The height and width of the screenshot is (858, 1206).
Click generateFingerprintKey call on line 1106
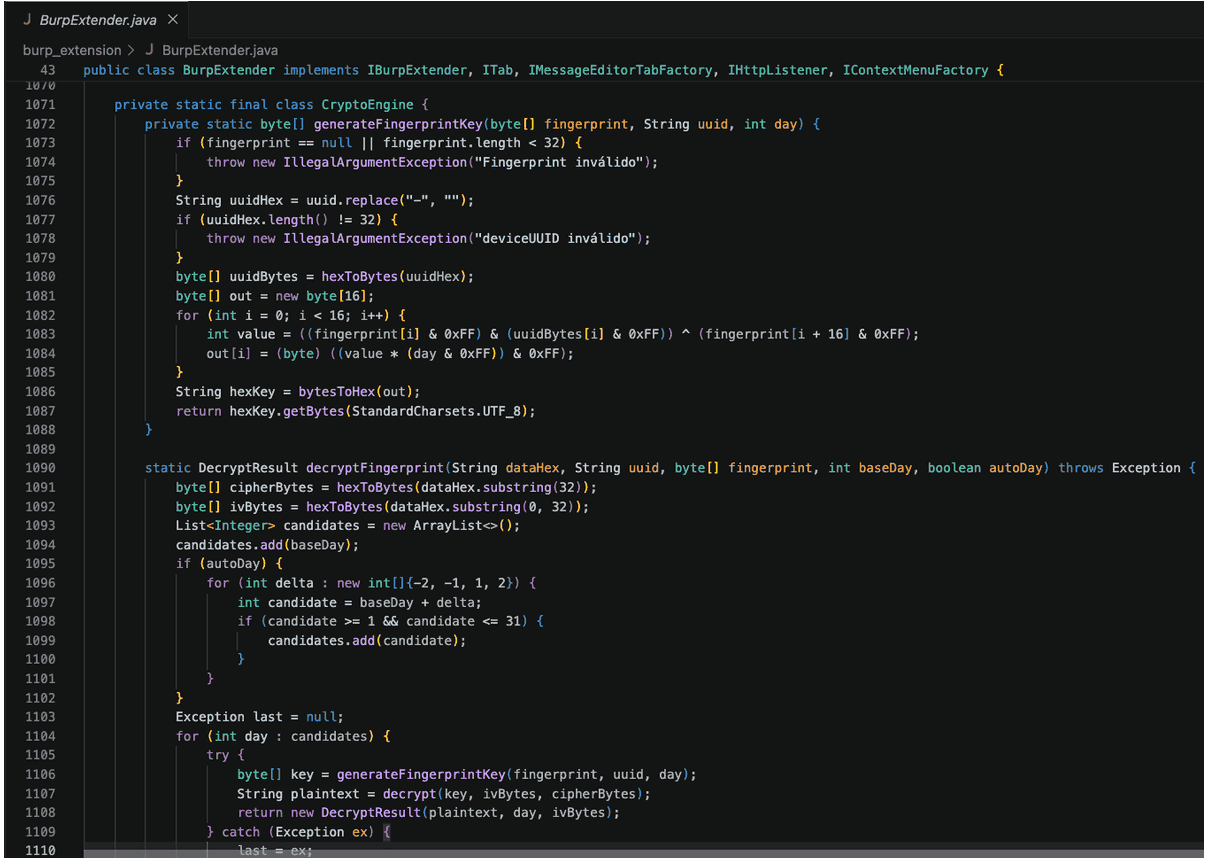coord(421,774)
